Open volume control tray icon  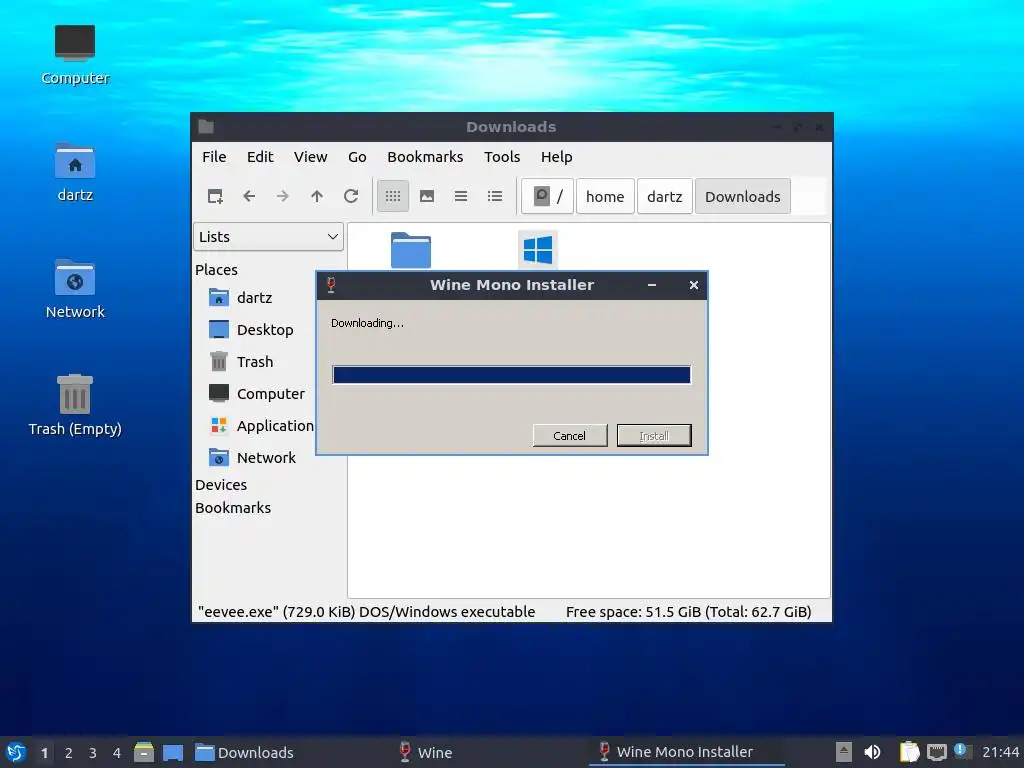pyautogui.click(x=872, y=752)
